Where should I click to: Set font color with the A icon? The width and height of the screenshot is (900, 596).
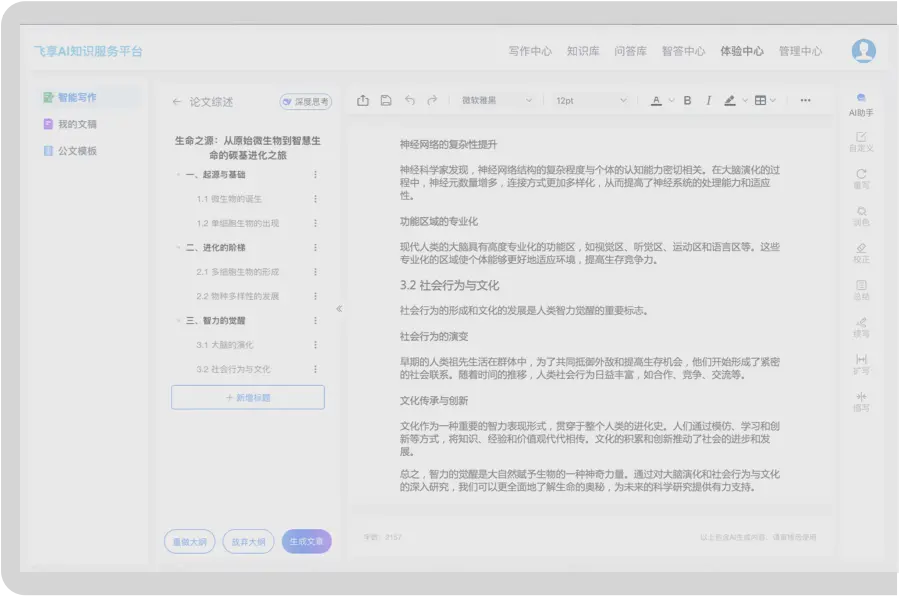(x=656, y=100)
